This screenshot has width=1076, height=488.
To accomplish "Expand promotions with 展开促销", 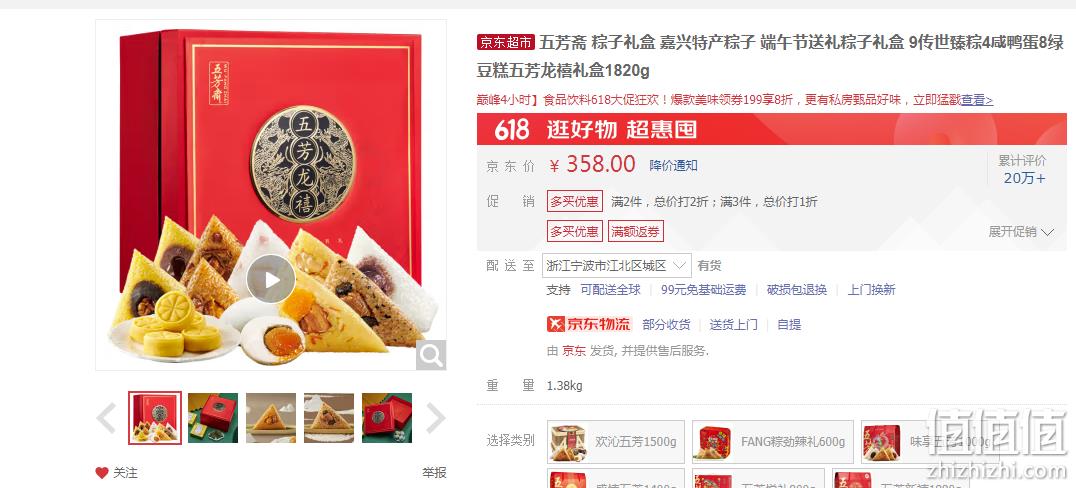I will 1020,232.
